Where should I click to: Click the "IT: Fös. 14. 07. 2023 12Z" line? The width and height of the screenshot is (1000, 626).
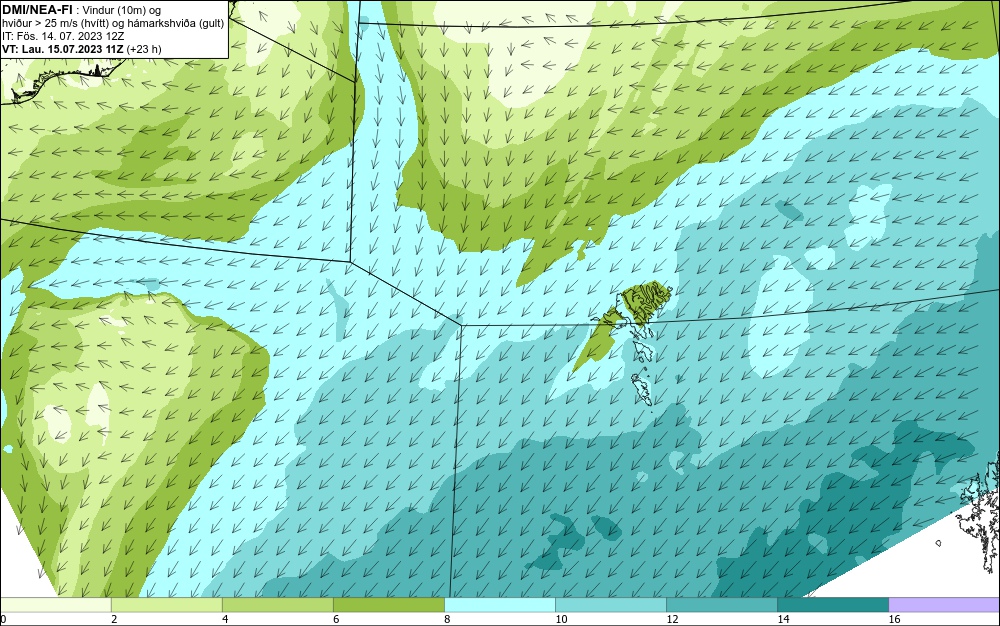point(63,36)
